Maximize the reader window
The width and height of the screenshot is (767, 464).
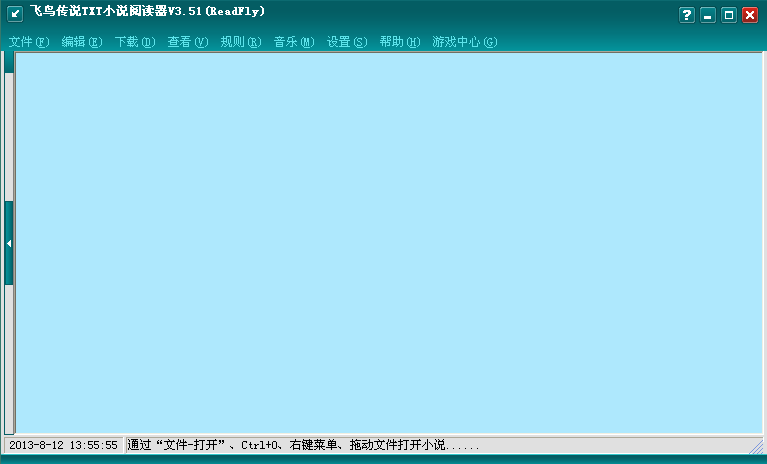coord(729,15)
